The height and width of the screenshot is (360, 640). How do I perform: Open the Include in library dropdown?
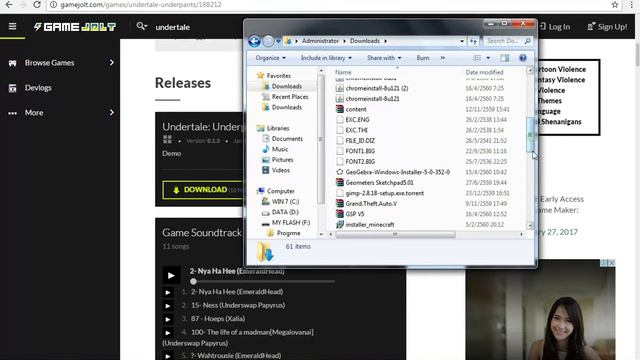click(x=326, y=58)
